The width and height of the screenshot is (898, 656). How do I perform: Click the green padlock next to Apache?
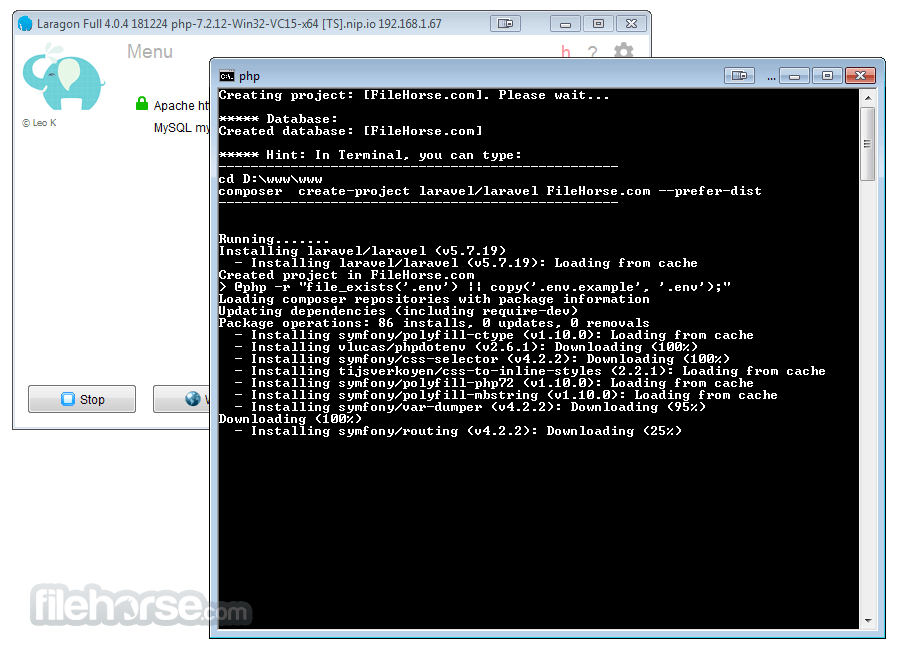click(142, 104)
